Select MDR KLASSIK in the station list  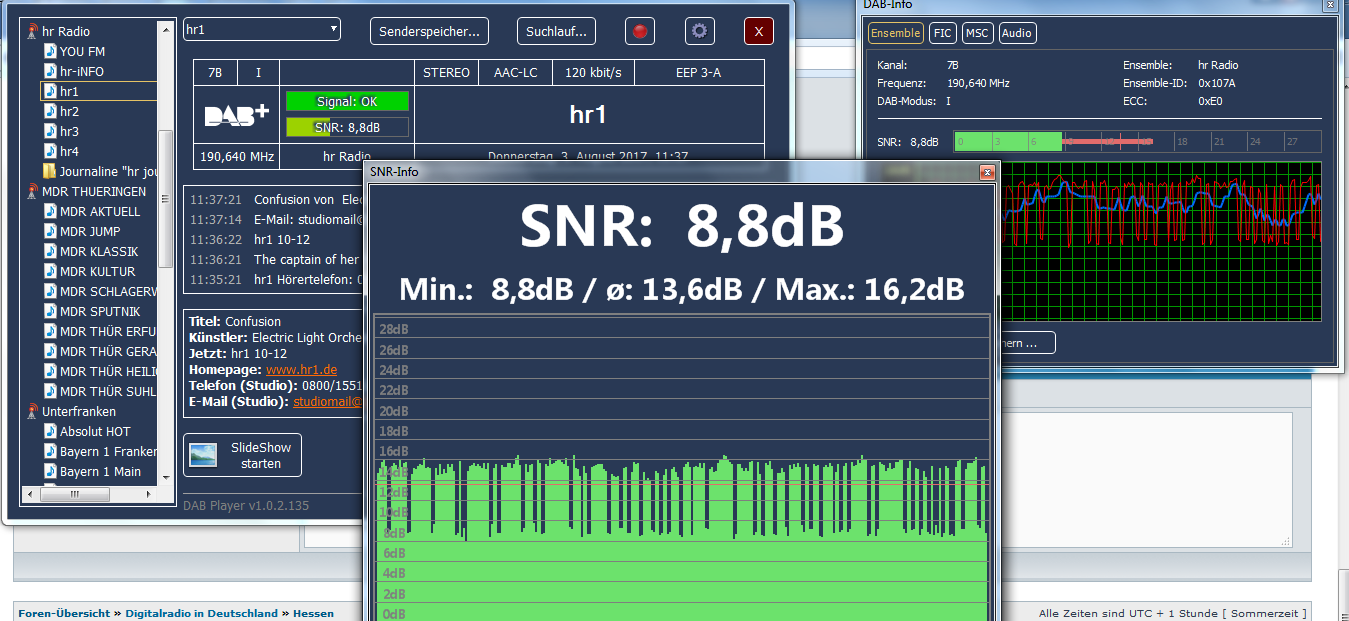click(99, 251)
